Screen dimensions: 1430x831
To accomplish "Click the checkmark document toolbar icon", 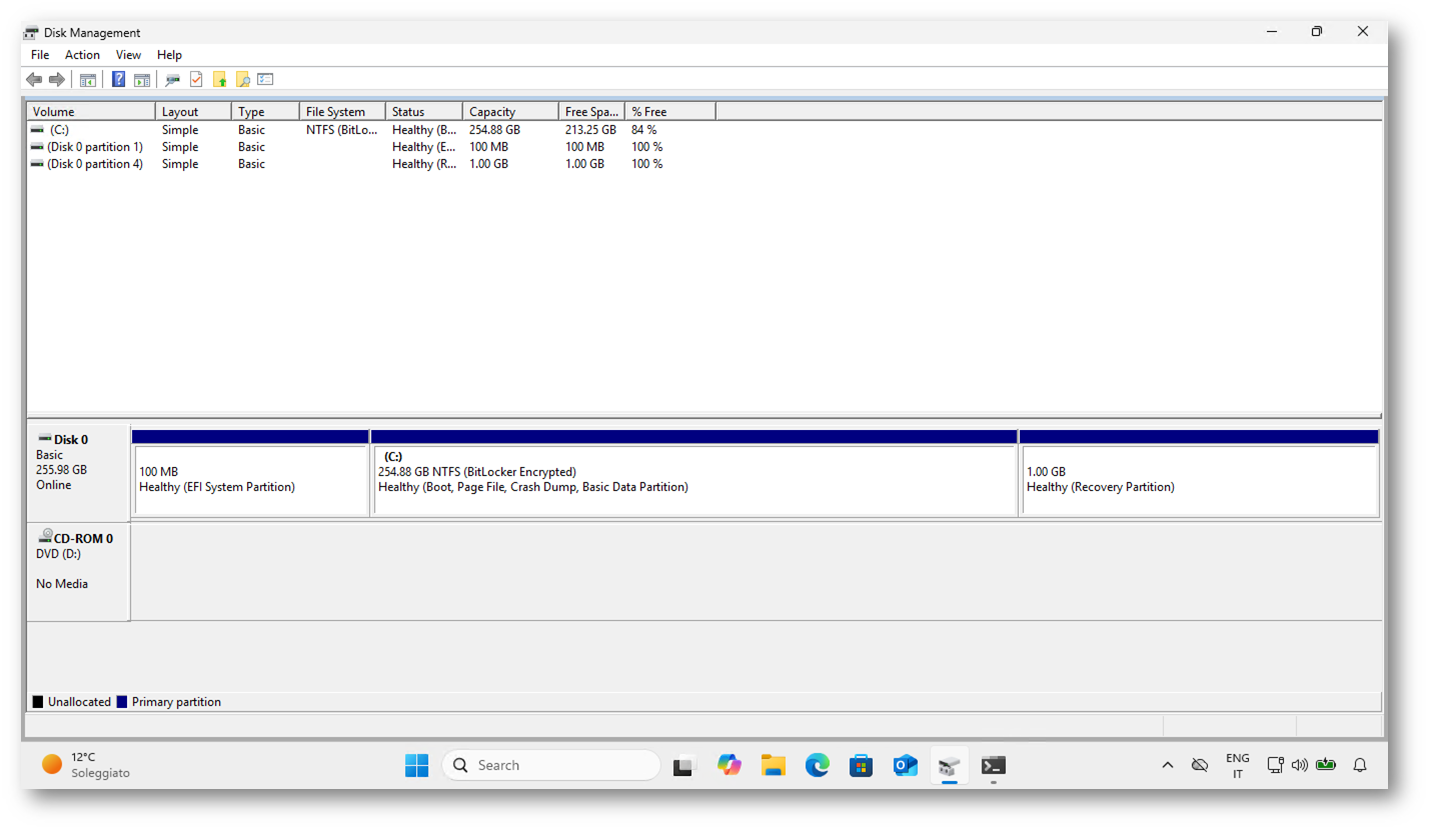I will (x=196, y=79).
